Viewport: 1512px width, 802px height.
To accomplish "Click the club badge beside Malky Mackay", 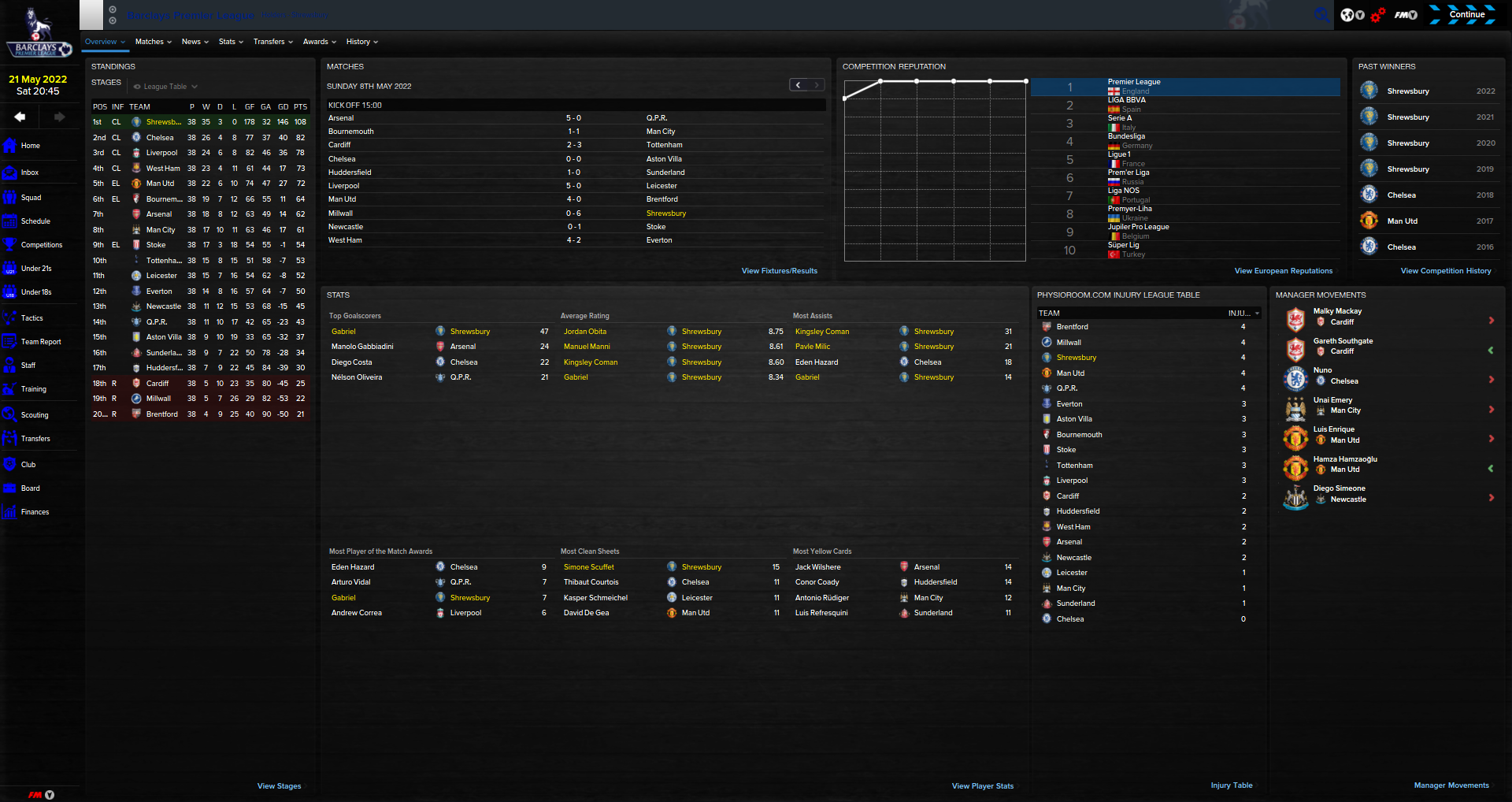I will (x=1295, y=320).
